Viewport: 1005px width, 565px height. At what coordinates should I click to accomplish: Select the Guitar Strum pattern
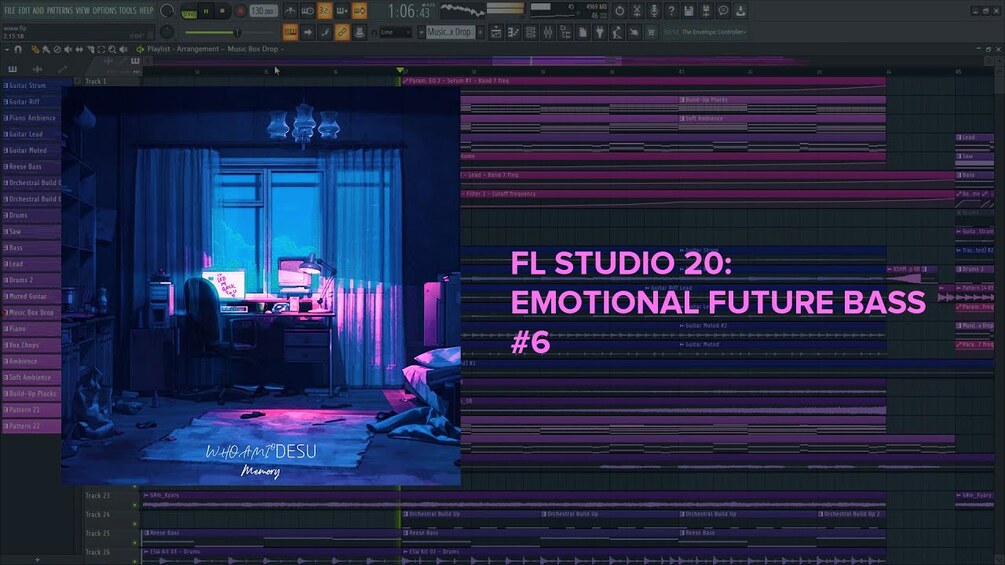31,85
